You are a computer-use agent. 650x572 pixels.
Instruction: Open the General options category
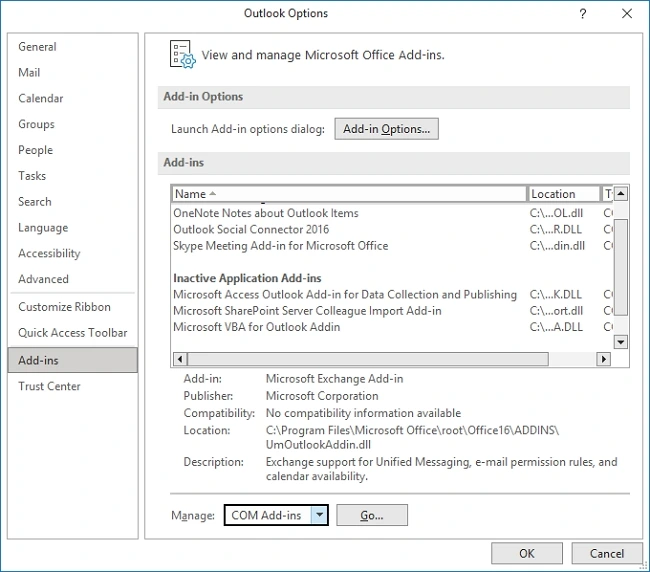click(x=37, y=47)
